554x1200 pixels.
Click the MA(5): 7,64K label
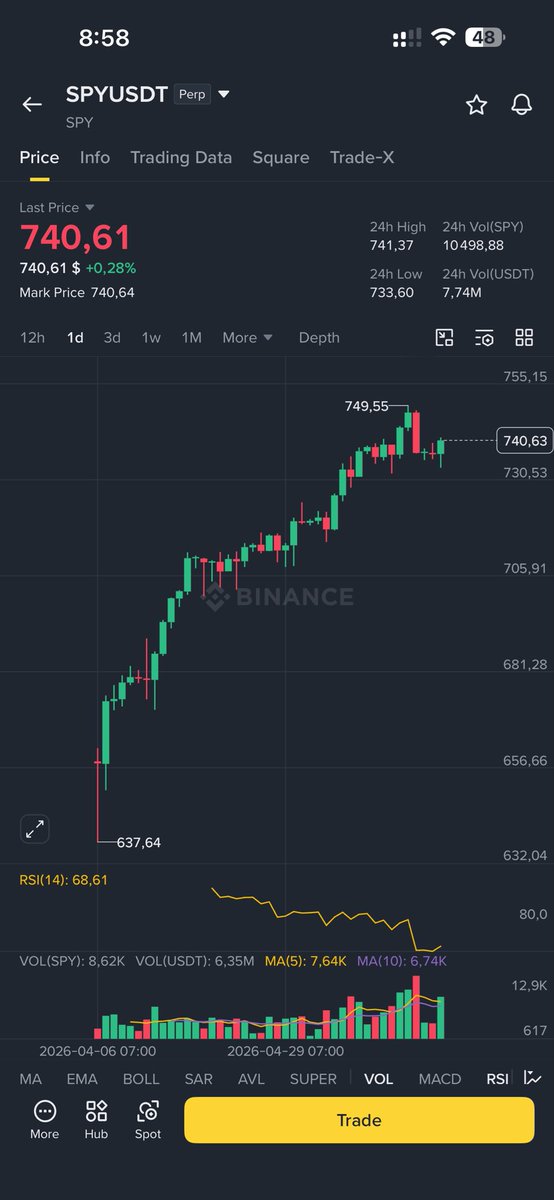click(x=306, y=961)
